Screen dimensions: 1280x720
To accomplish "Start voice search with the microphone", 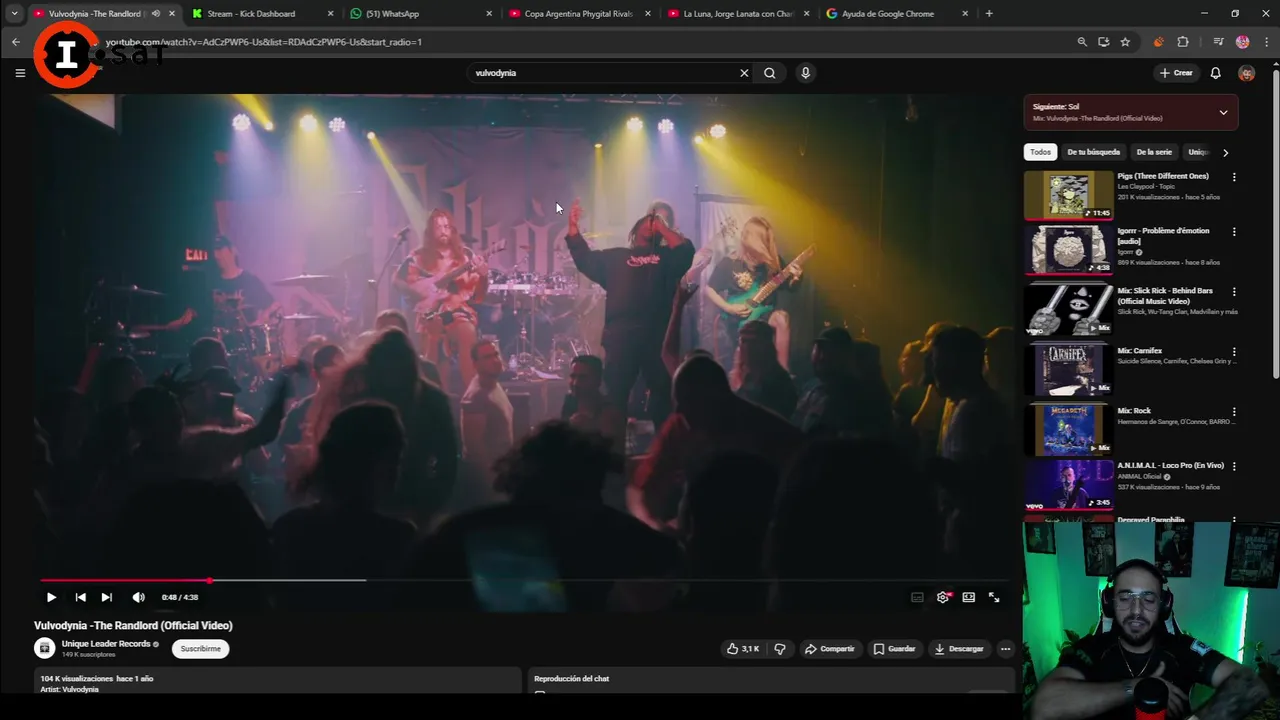I will (x=805, y=73).
